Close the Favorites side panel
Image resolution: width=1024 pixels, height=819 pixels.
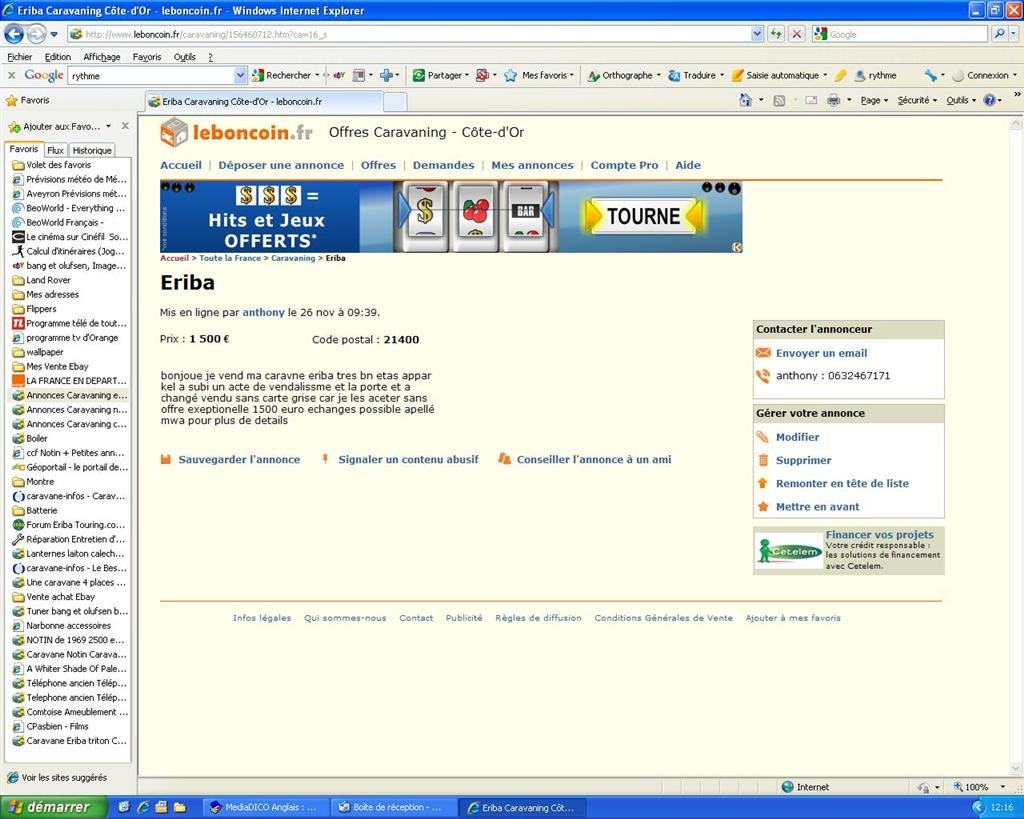coord(125,126)
